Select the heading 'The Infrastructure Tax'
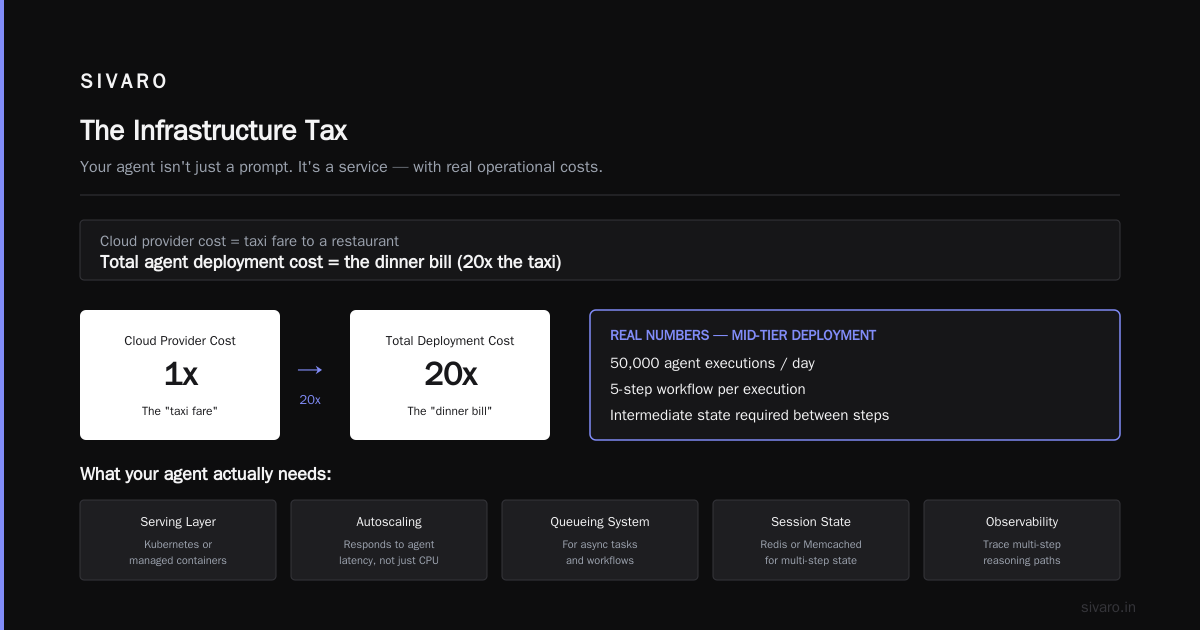1200x630 pixels. tap(214, 130)
